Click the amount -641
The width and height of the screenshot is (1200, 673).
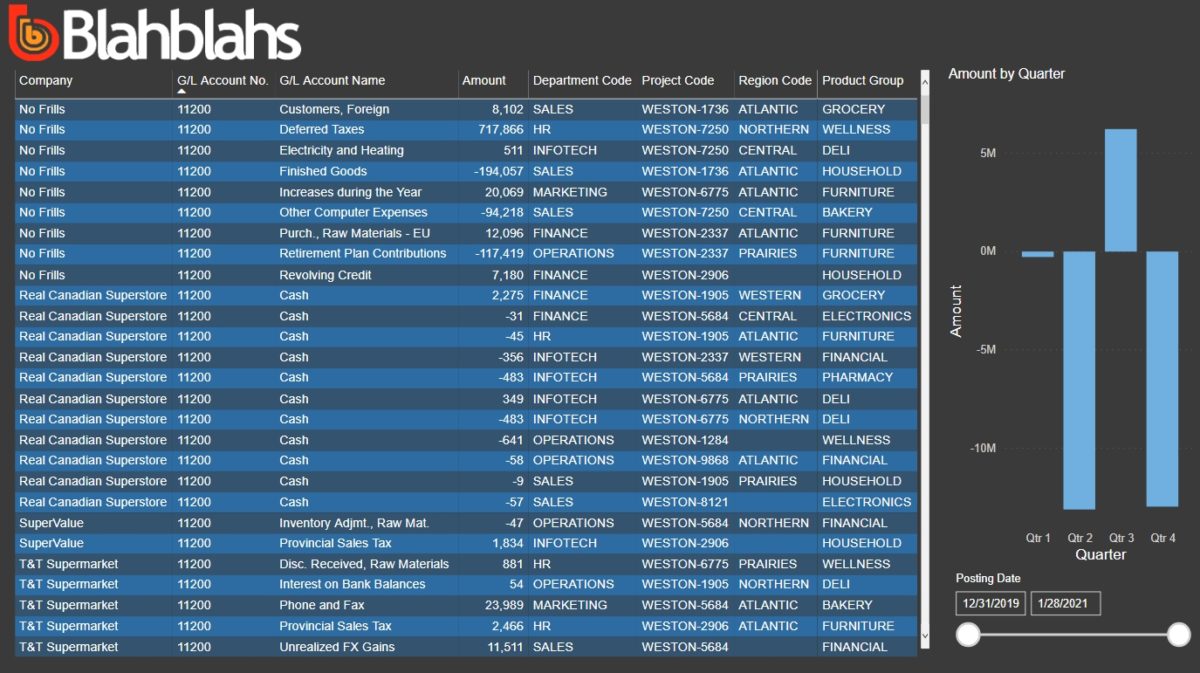point(510,440)
